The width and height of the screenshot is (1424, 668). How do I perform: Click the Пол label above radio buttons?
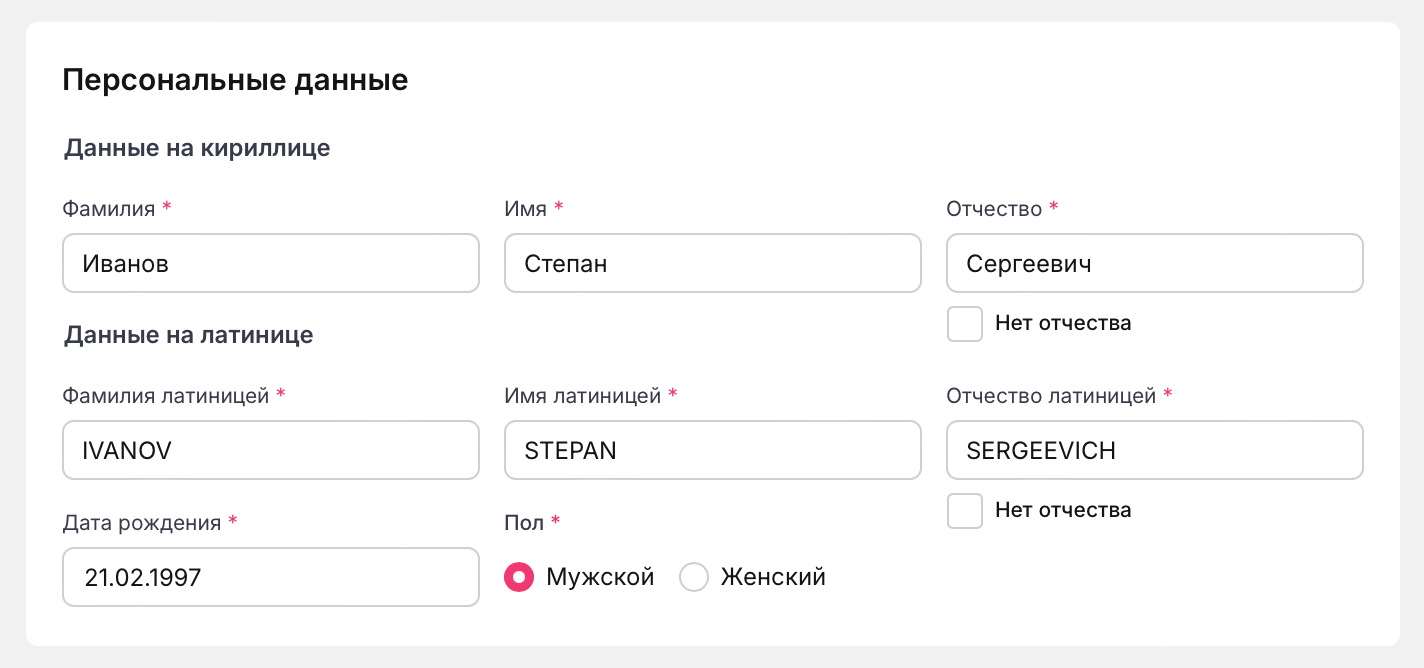524,523
